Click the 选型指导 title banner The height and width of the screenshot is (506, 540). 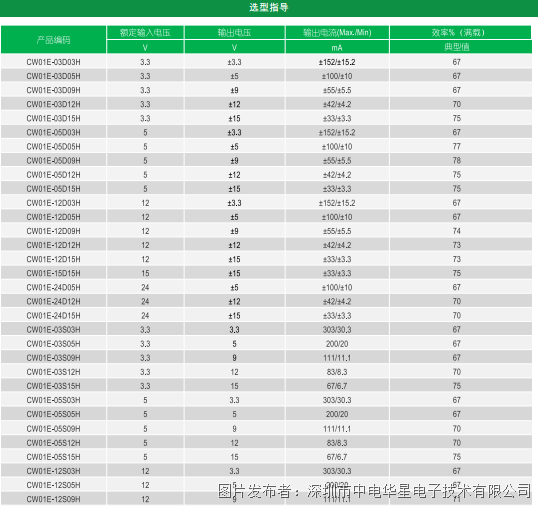(x=269, y=8)
